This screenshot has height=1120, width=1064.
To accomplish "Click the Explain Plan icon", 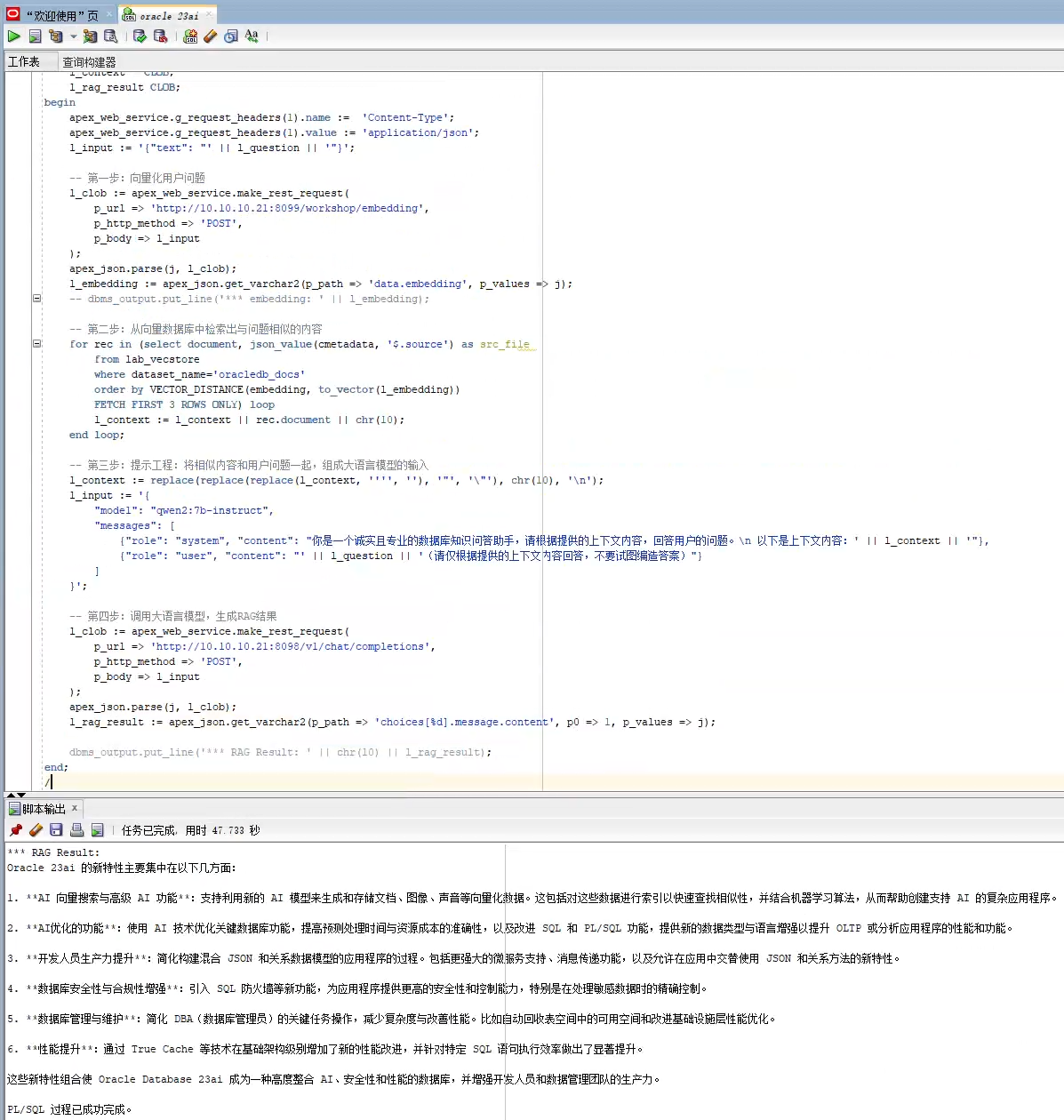I will pos(56,36).
